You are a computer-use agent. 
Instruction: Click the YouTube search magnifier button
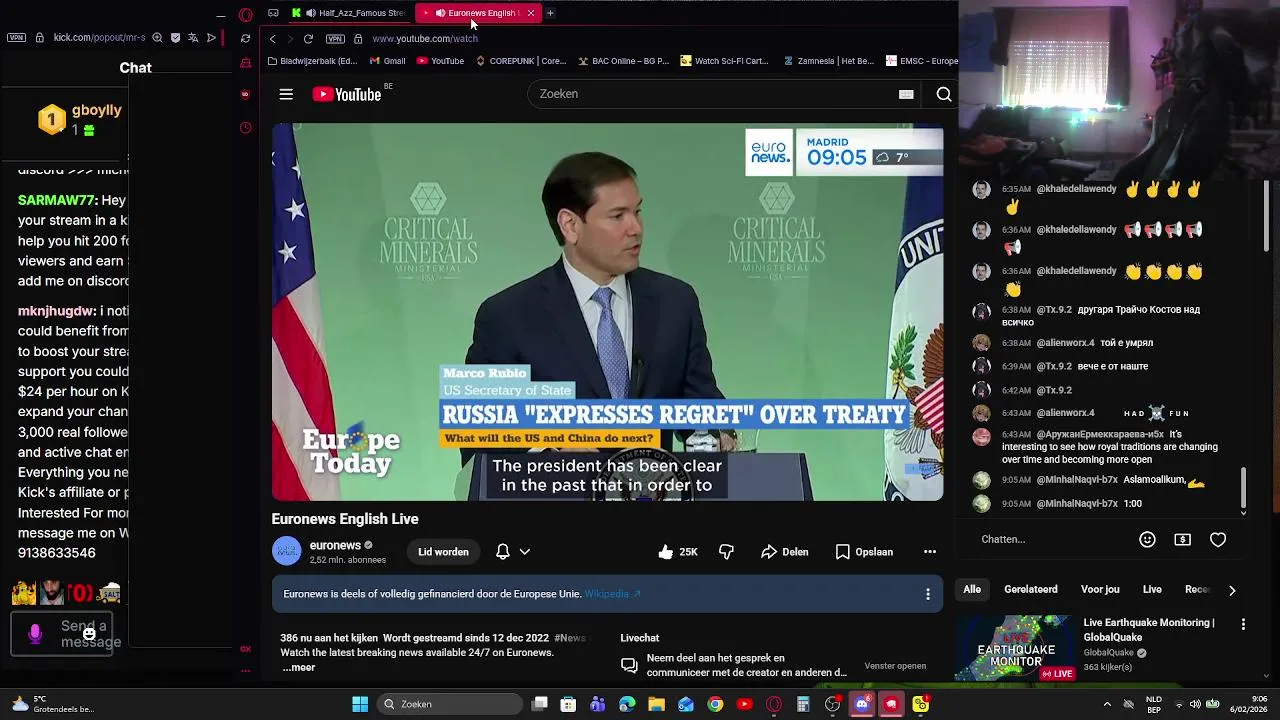[x=943, y=94]
